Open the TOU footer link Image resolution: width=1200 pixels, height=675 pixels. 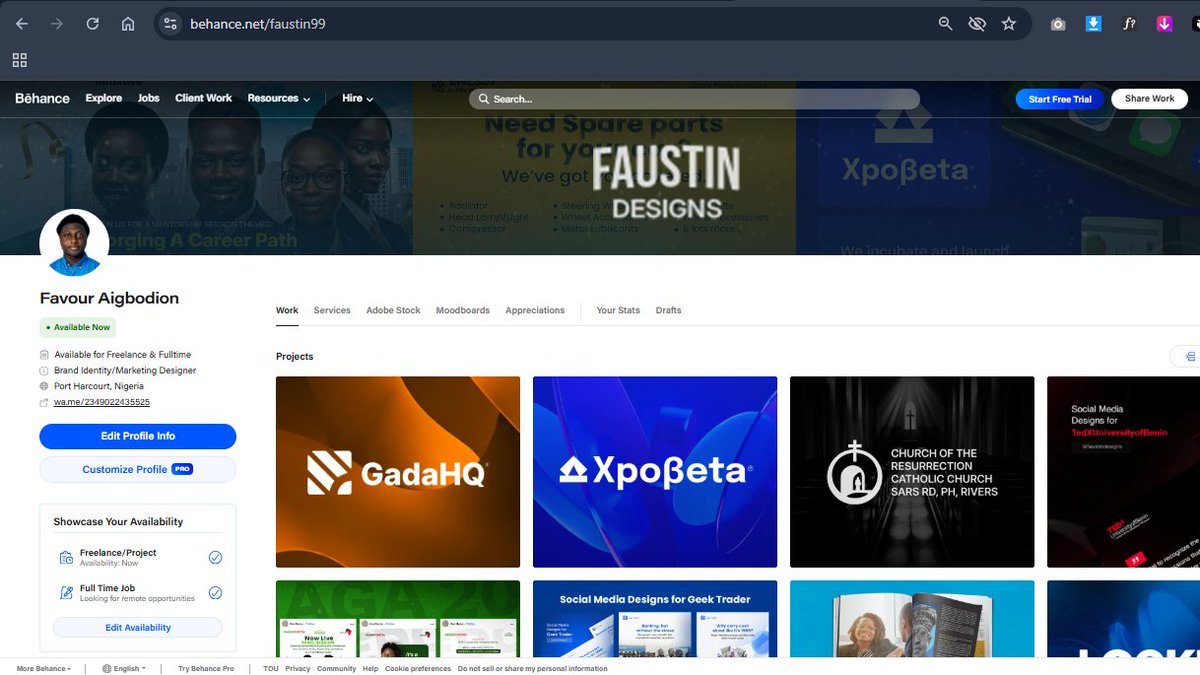point(270,668)
